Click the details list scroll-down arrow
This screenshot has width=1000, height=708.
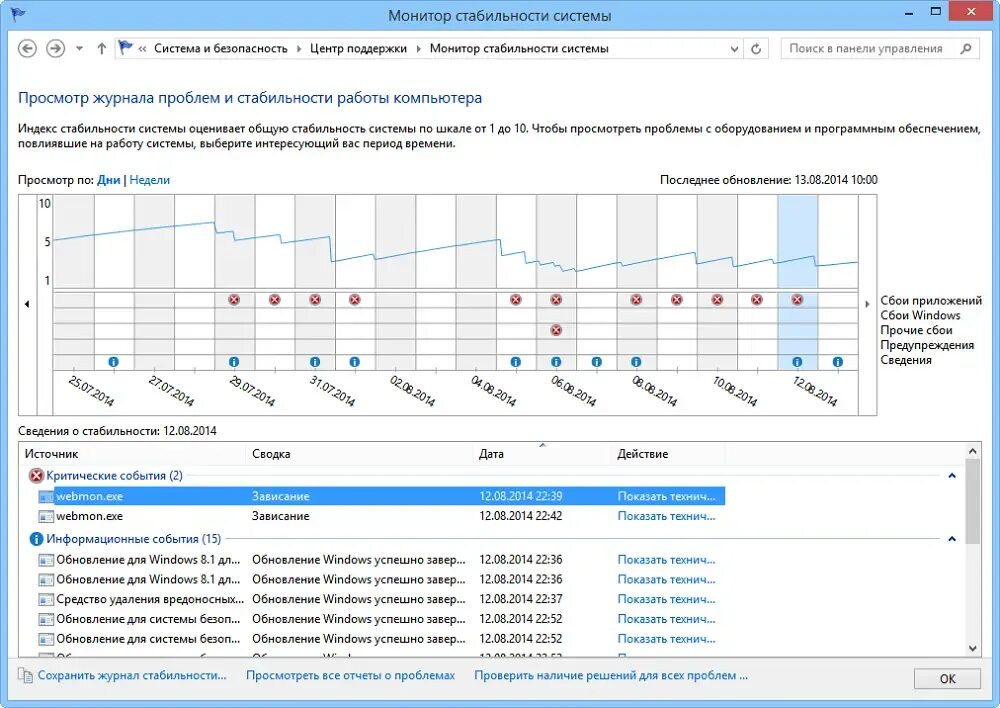pyautogui.click(x=973, y=649)
